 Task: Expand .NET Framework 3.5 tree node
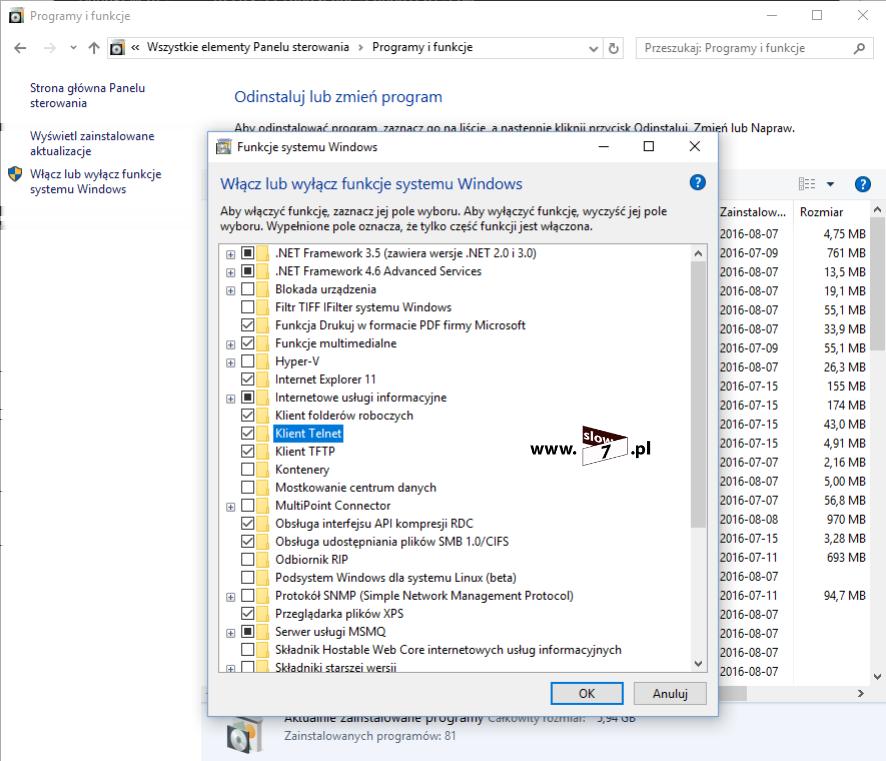tap(231, 254)
